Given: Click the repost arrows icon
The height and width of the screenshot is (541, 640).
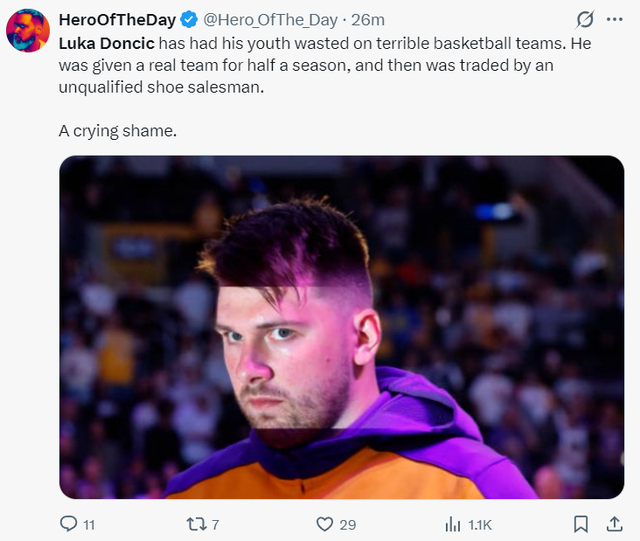Looking at the screenshot, I should [196, 524].
